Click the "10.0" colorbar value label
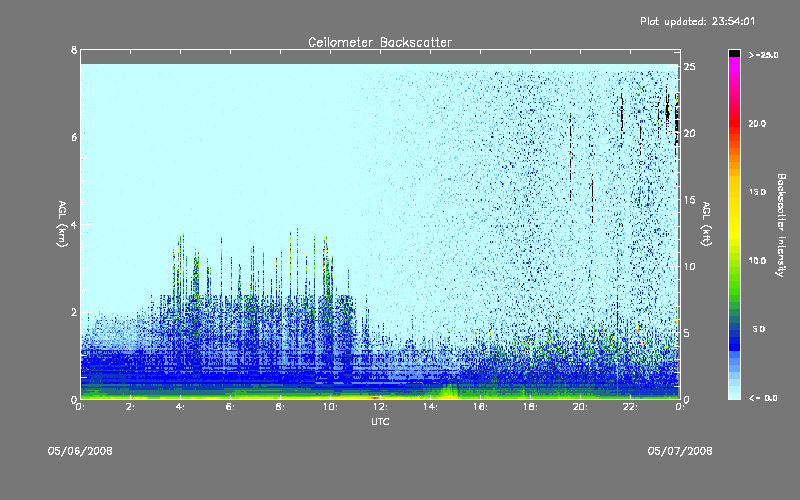This screenshot has width=800, height=500. click(758, 261)
